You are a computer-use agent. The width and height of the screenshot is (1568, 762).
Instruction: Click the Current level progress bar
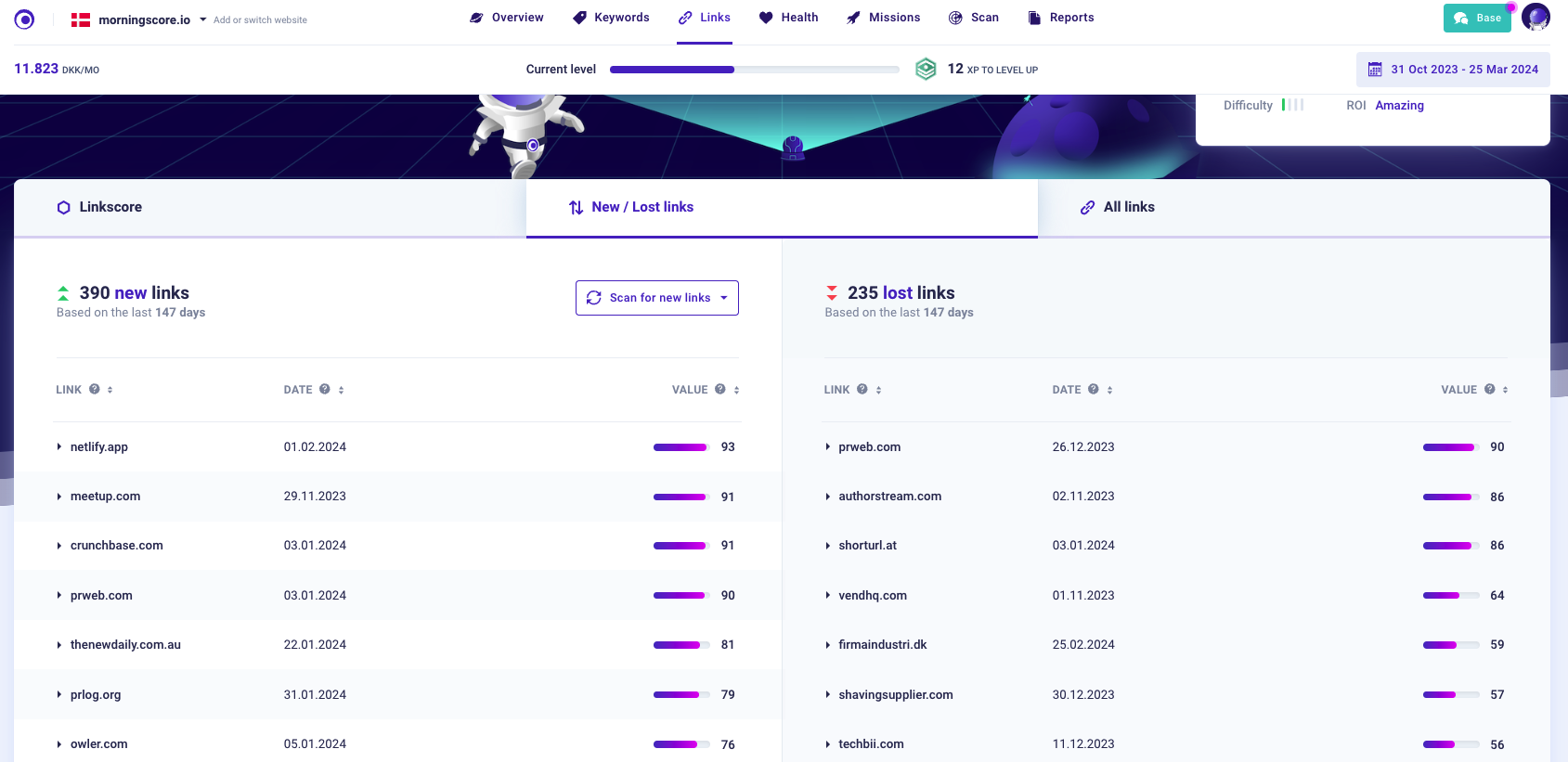click(754, 70)
